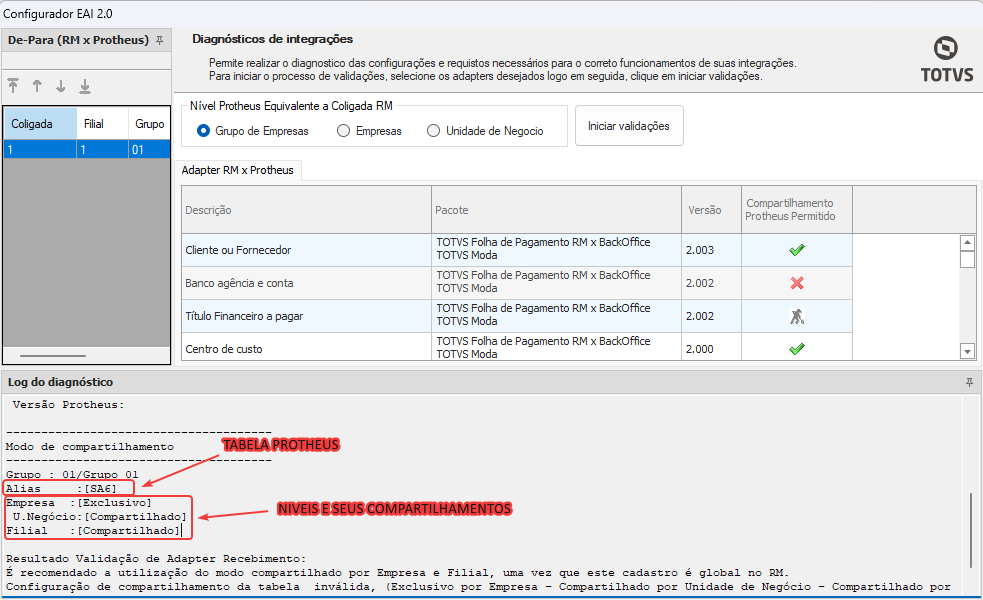The width and height of the screenshot is (983, 600).
Task: Select Grupo 01 cell in De-Para grid
Action: [x=149, y=149]
